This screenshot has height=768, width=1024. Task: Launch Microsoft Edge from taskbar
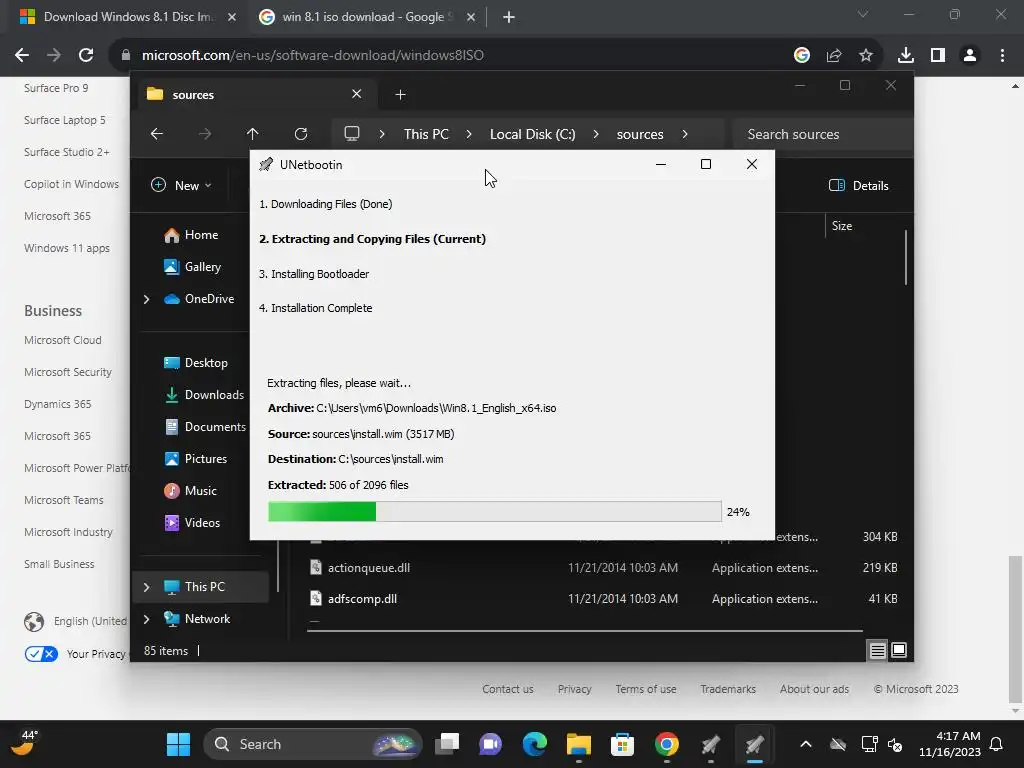pyautogui.click(x=534, y=744)
